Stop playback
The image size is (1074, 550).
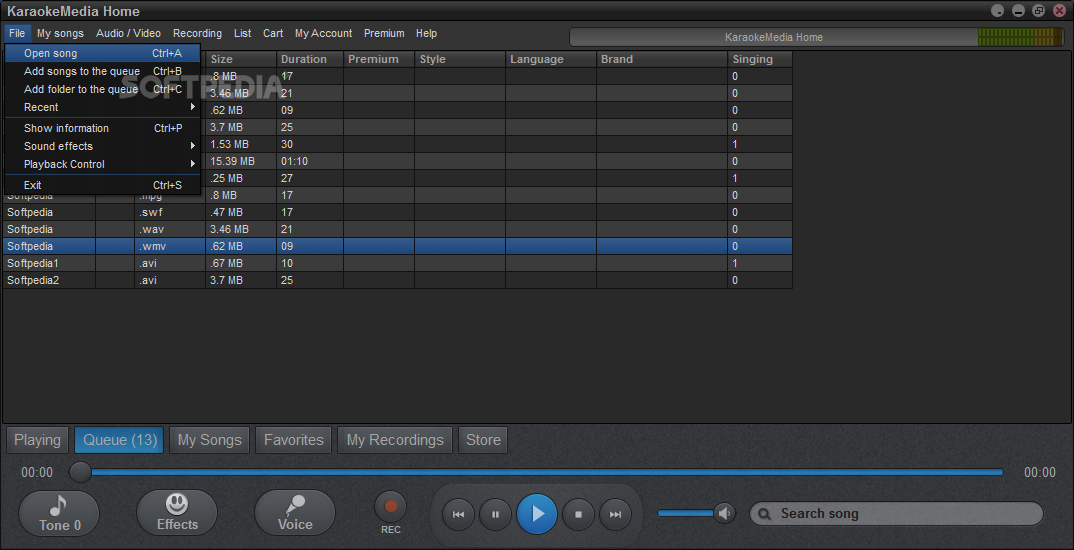point(578,514)
